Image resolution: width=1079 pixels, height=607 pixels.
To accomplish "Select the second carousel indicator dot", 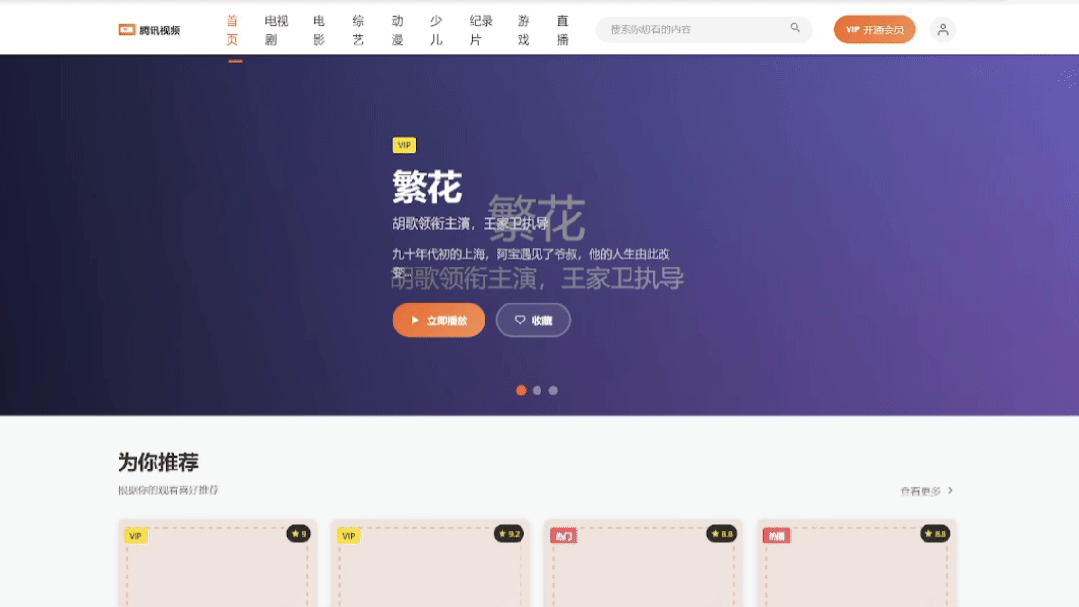I will tap(537, 390).
